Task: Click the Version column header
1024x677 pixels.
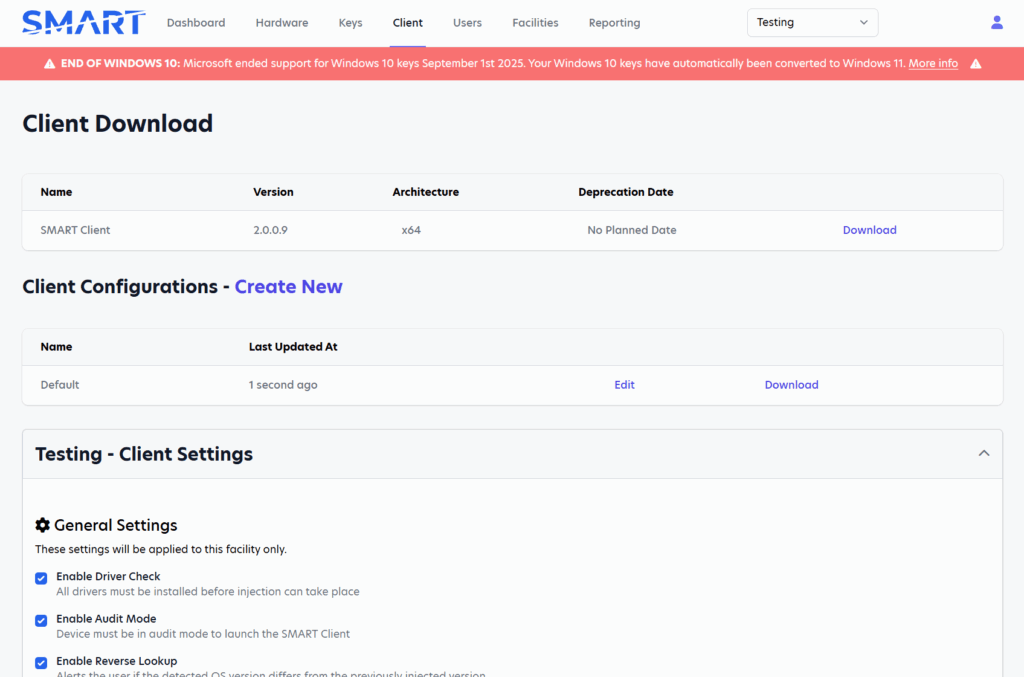Action: tap(273, 192)
